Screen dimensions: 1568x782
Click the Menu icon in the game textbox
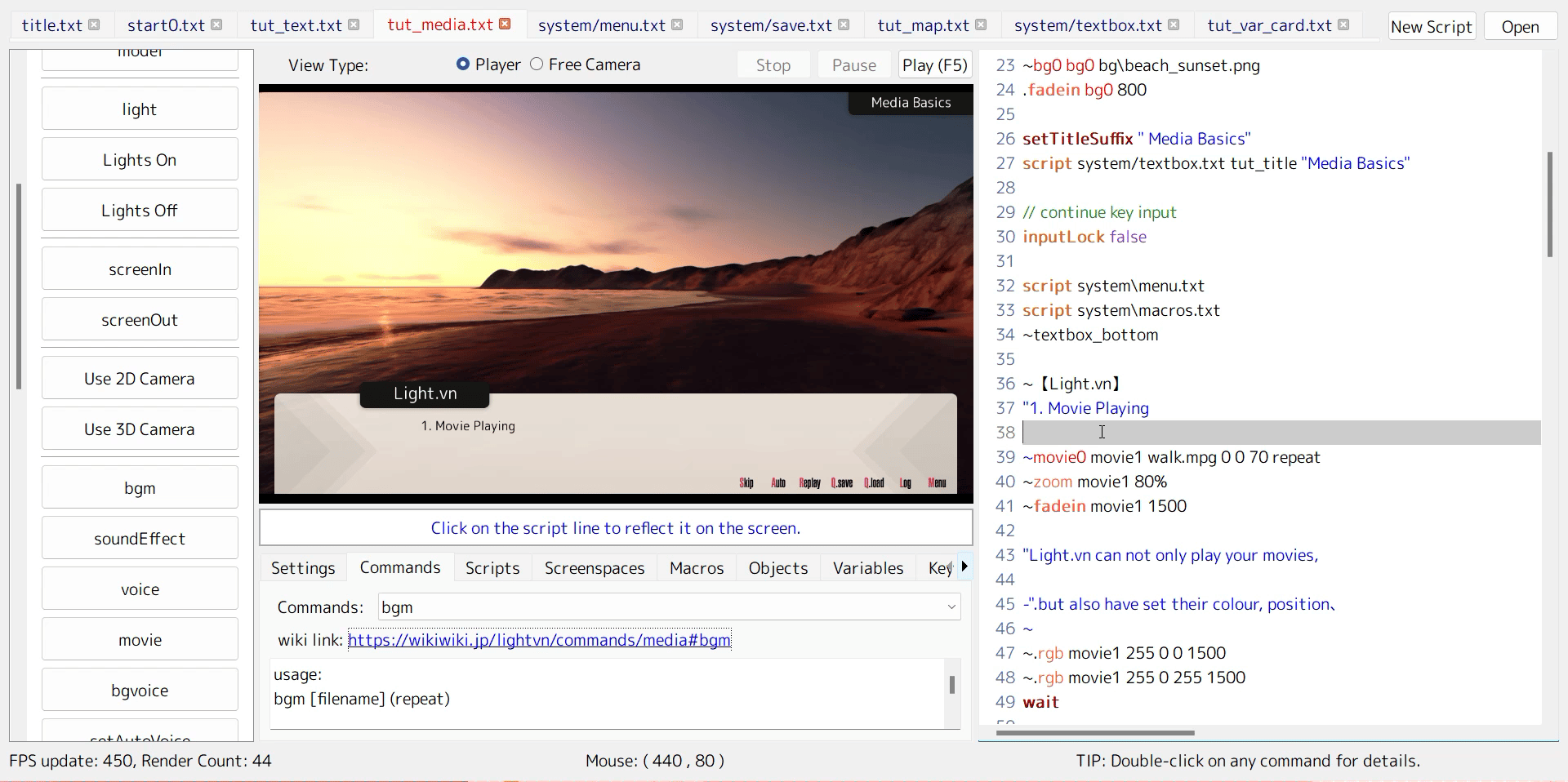click(x=937, y=482)
